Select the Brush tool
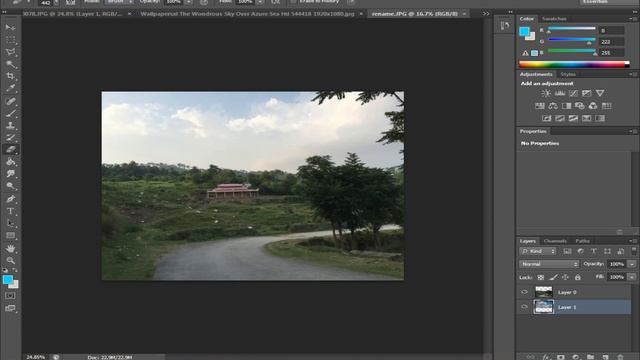 point(11,113)
